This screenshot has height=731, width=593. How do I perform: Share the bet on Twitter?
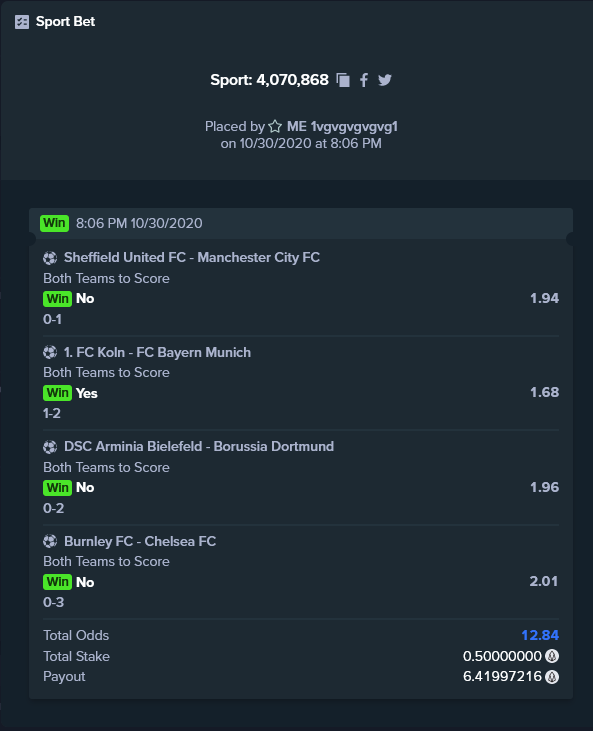[x=385, y=80]
